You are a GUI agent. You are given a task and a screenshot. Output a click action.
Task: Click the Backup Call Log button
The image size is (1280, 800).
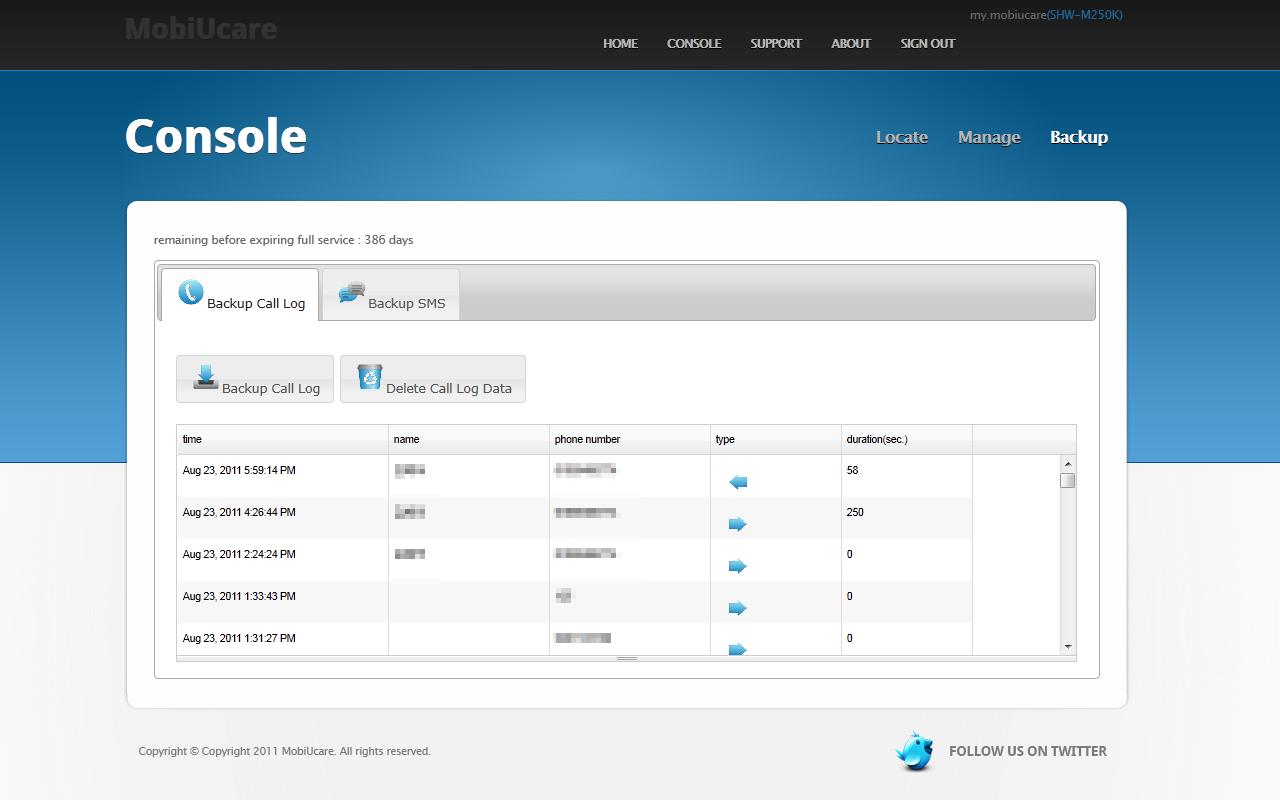pos(255,379)
